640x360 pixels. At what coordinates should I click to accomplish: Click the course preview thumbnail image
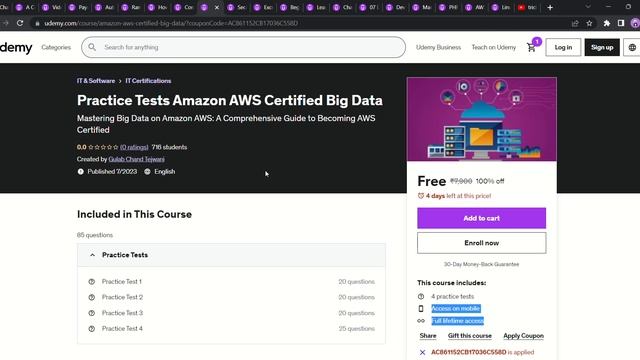[x=482, y=119]
